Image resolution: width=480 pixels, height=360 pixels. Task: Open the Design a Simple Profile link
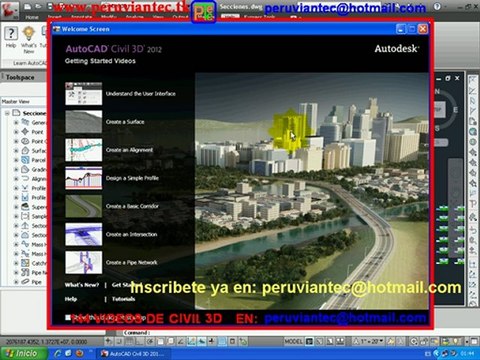(132, 178)
